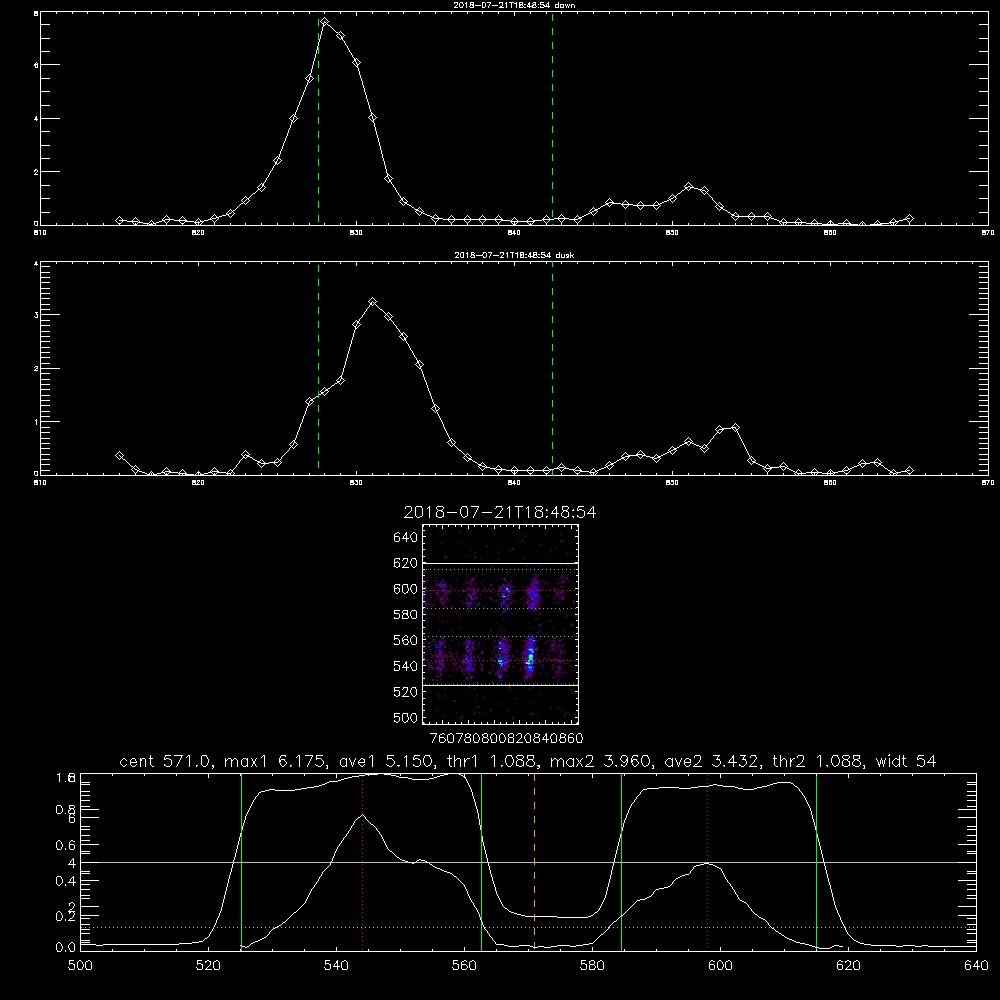This screenshot has width=1000, height=1000.
Task: Click y-axis label '0.2' of bottom plot
Action: [x=66, y=916]
